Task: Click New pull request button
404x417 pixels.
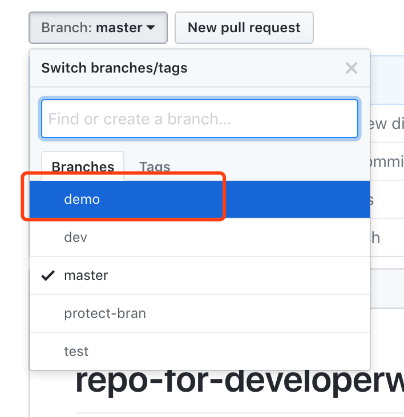Action: click(x=244, y=28)
